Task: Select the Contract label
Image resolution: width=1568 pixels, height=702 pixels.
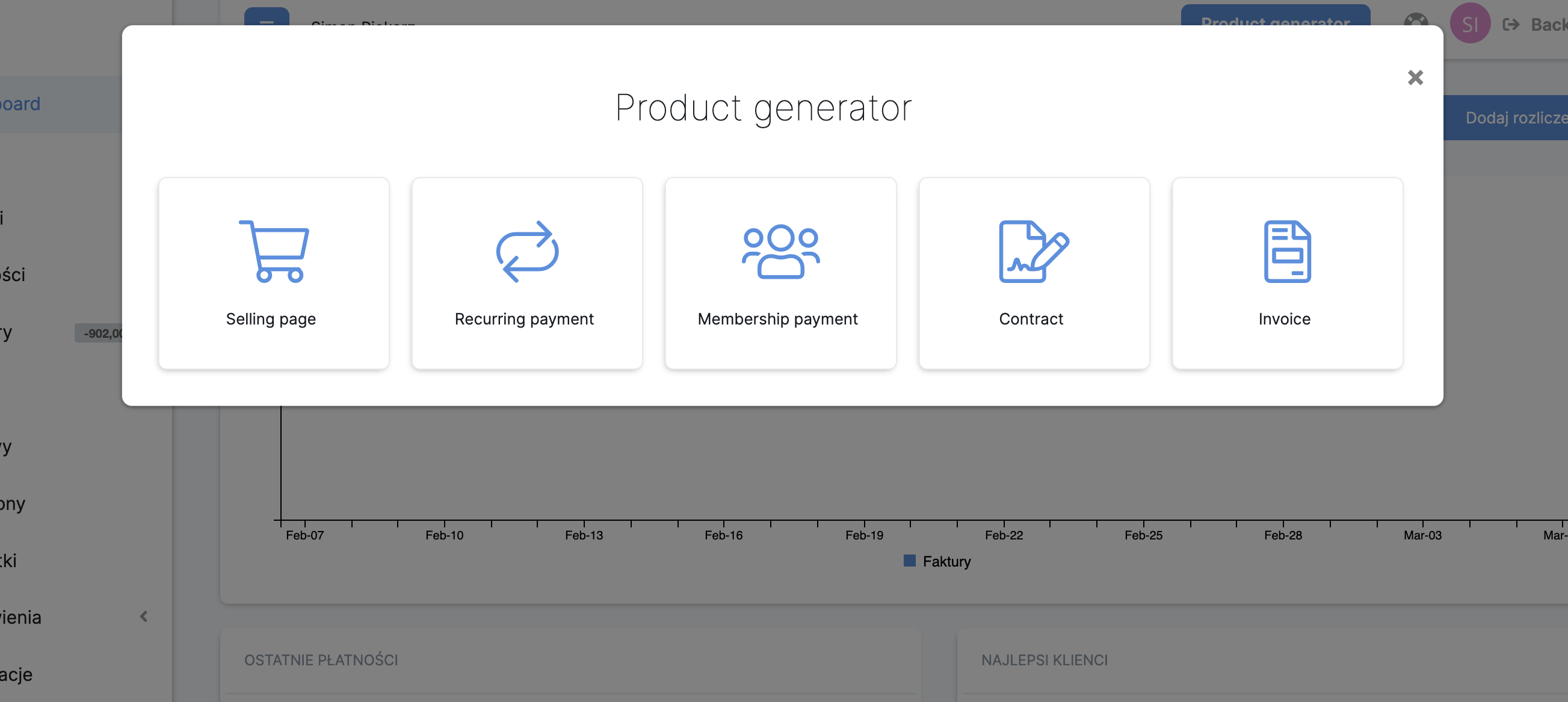Action: pyautogui.click(x=1031, y=319)
